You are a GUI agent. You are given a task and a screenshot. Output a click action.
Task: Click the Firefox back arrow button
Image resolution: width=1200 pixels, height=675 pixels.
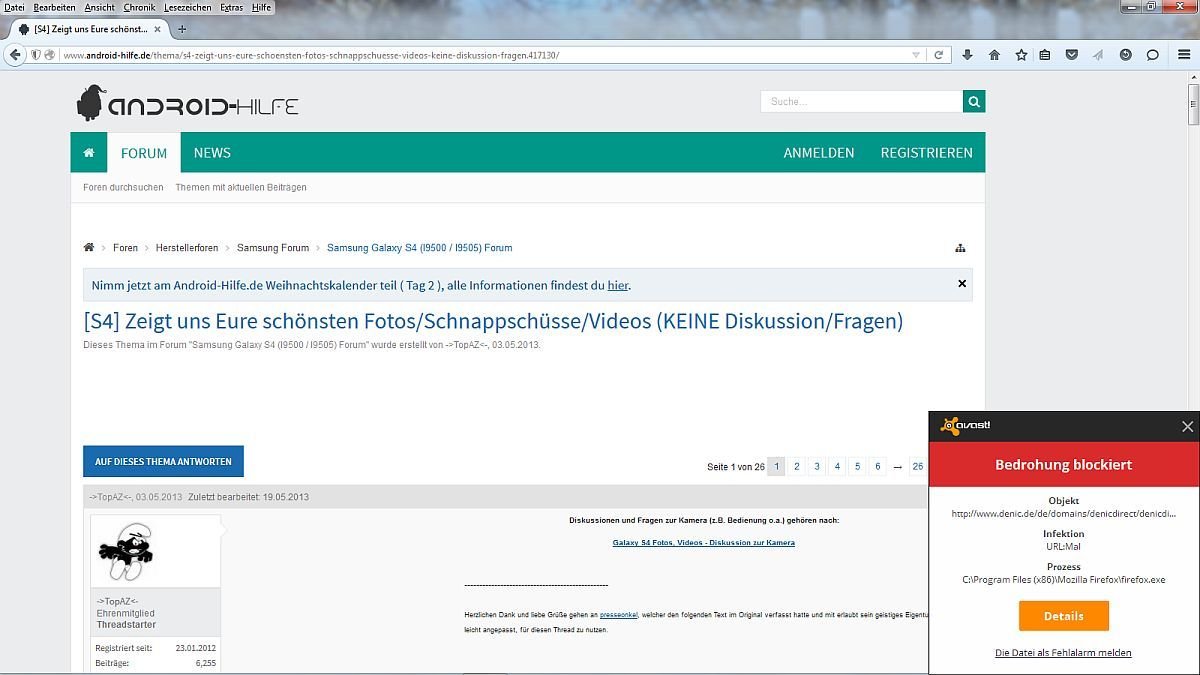click(14, 55)
